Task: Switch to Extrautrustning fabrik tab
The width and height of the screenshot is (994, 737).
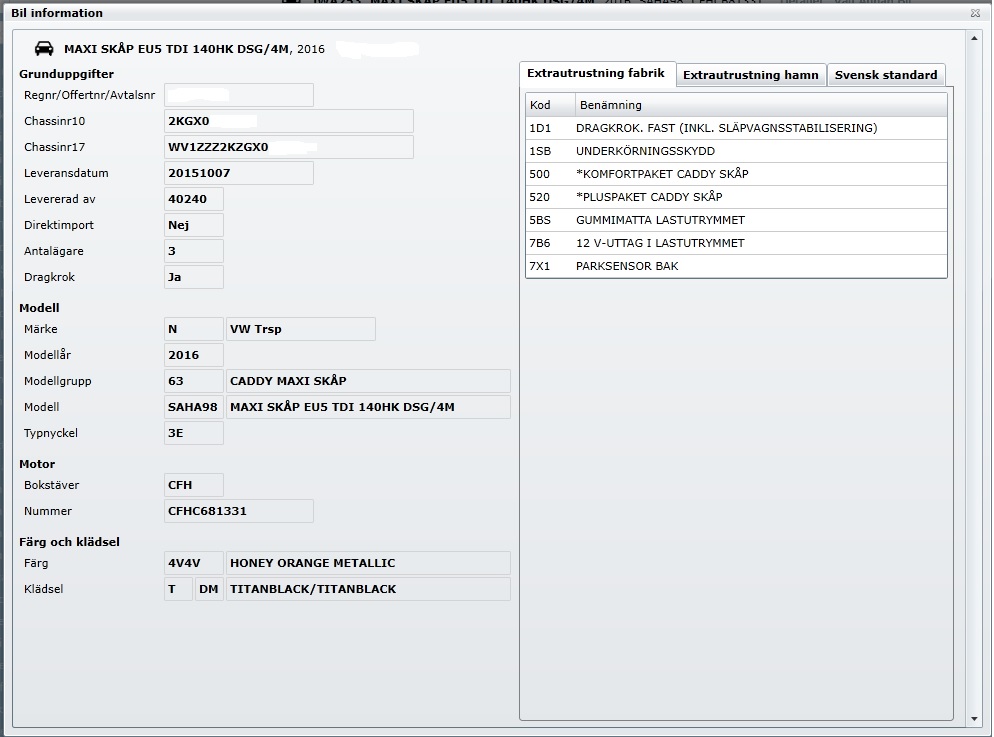Action: 596,74
